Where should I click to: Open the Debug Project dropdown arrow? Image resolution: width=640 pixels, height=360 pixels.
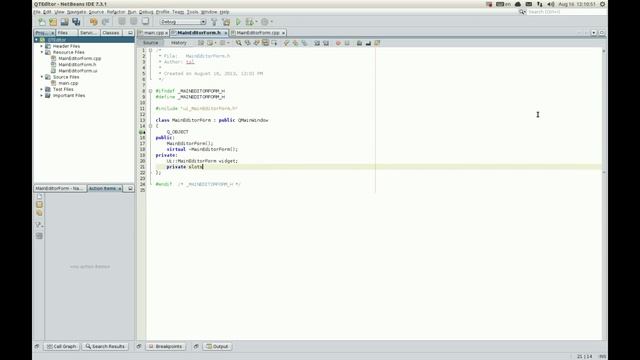[x=256, y=22]
